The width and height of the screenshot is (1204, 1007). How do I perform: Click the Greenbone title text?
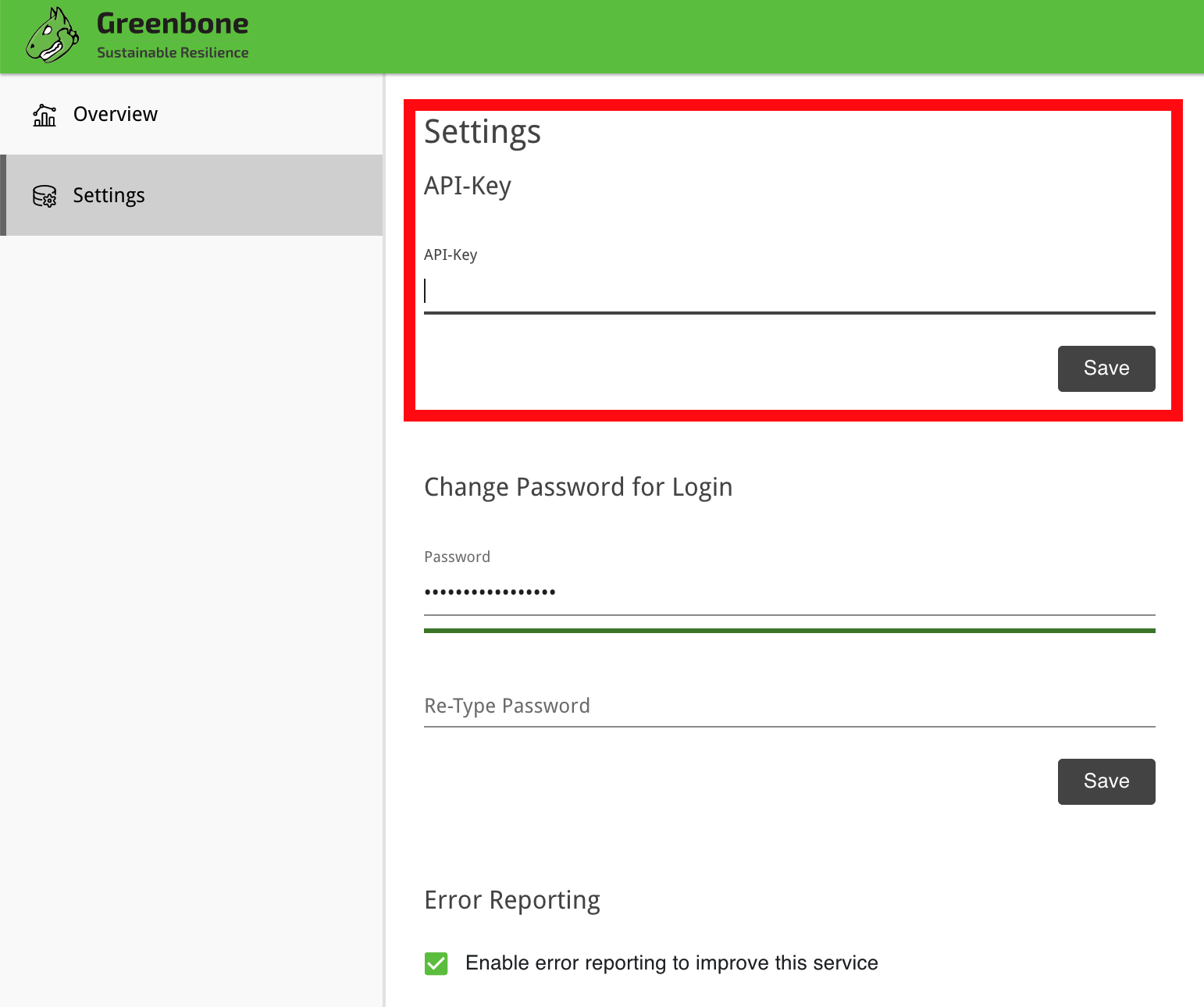pyautogui.click(x=173, y=23)
